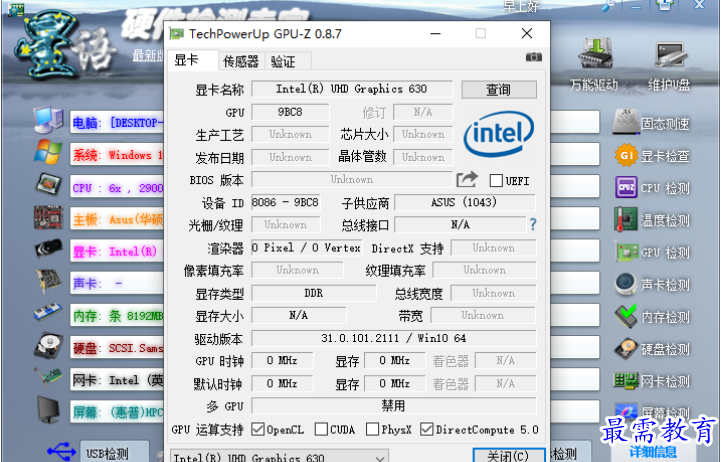
Task: Launch 显卡检查 graphics check tool
Action: (652, 156)
